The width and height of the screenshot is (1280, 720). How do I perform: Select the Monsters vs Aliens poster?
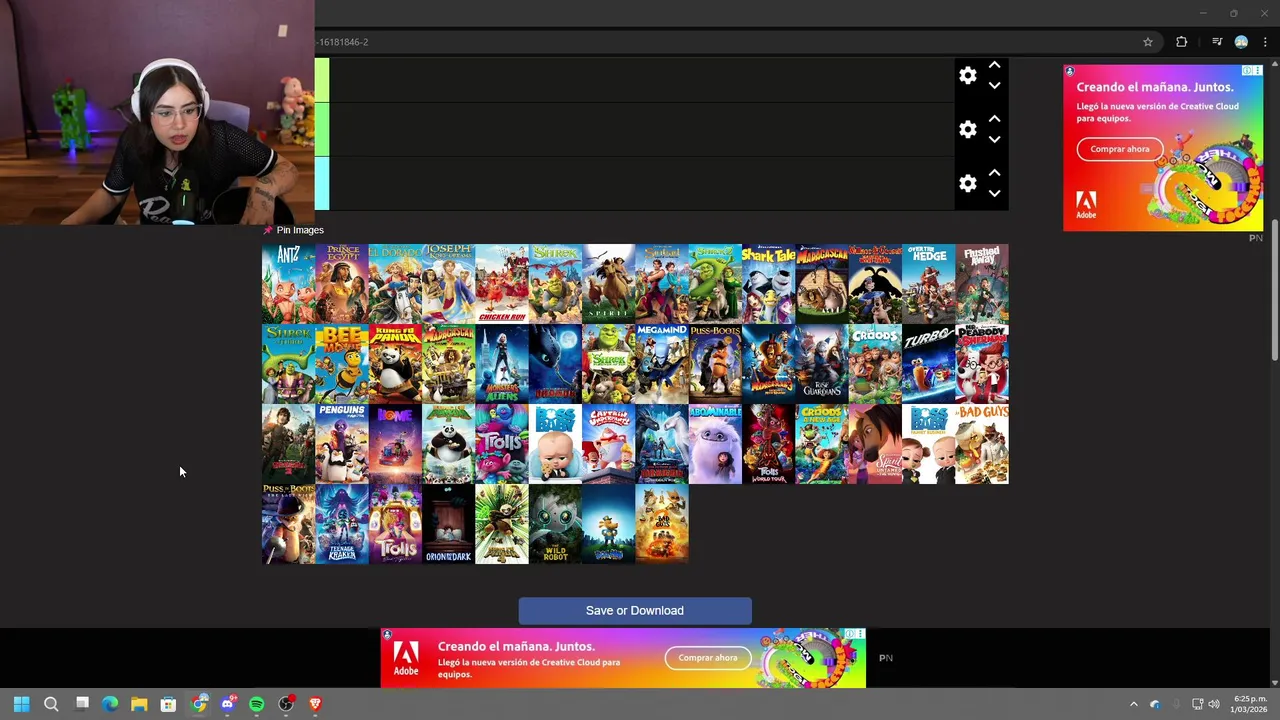(502, 364)
